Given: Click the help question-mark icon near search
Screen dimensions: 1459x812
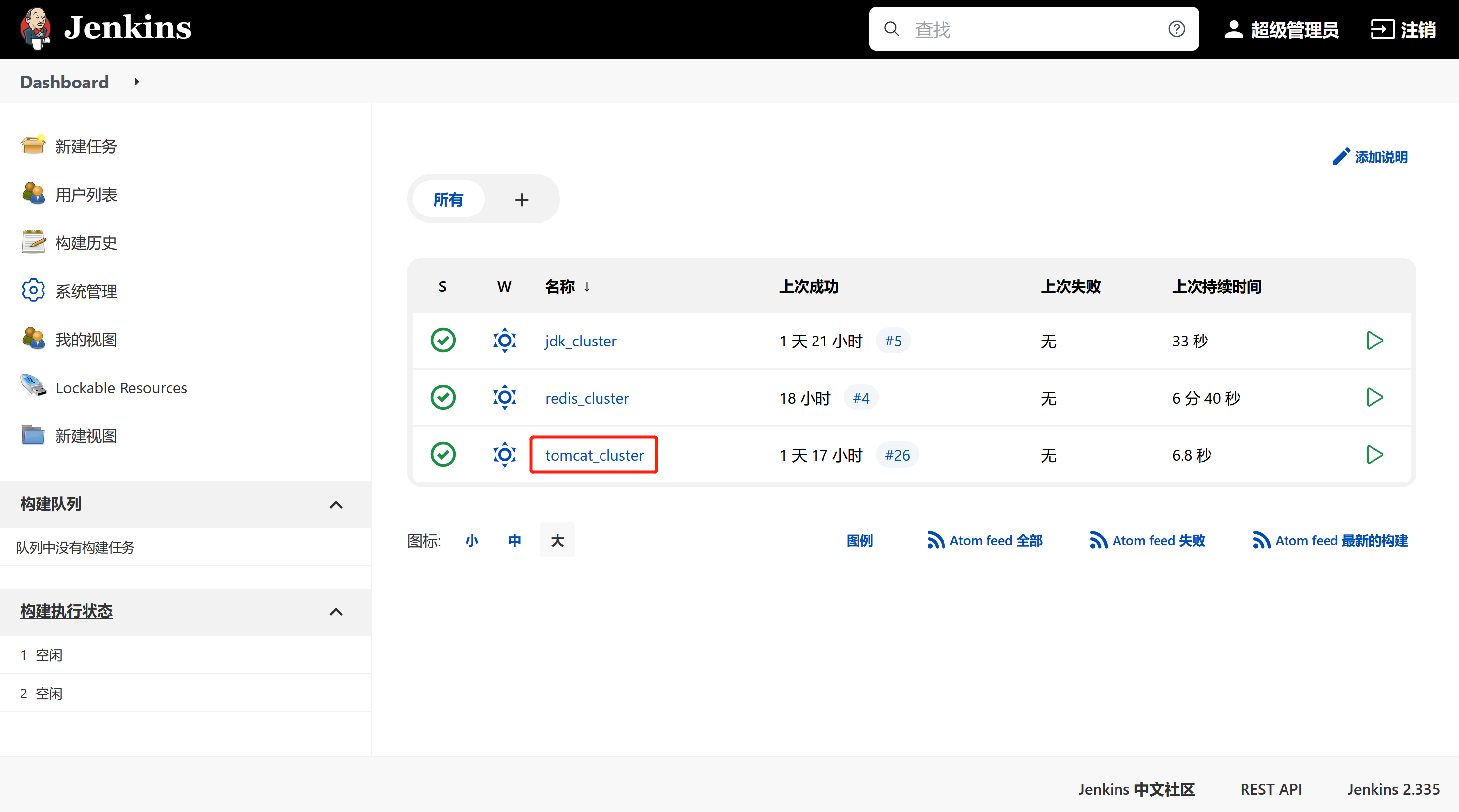Looking at the screenshot, I should click(x=1177, y=29).
